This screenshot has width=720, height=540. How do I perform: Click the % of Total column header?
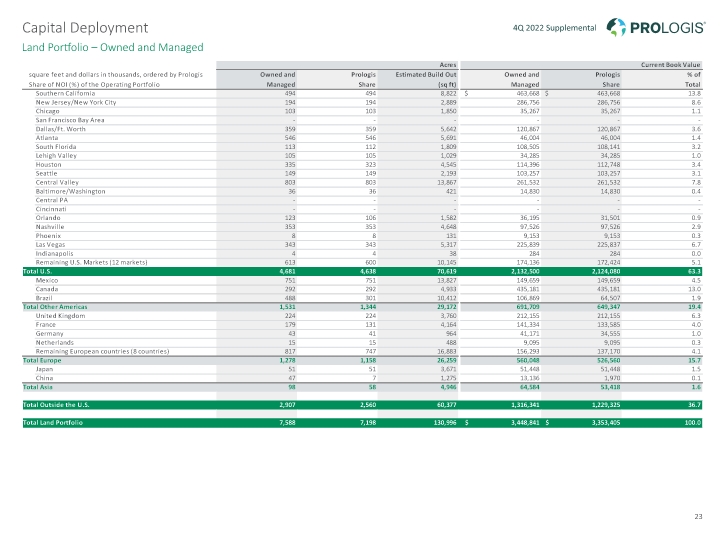click(x=688, y=80)
